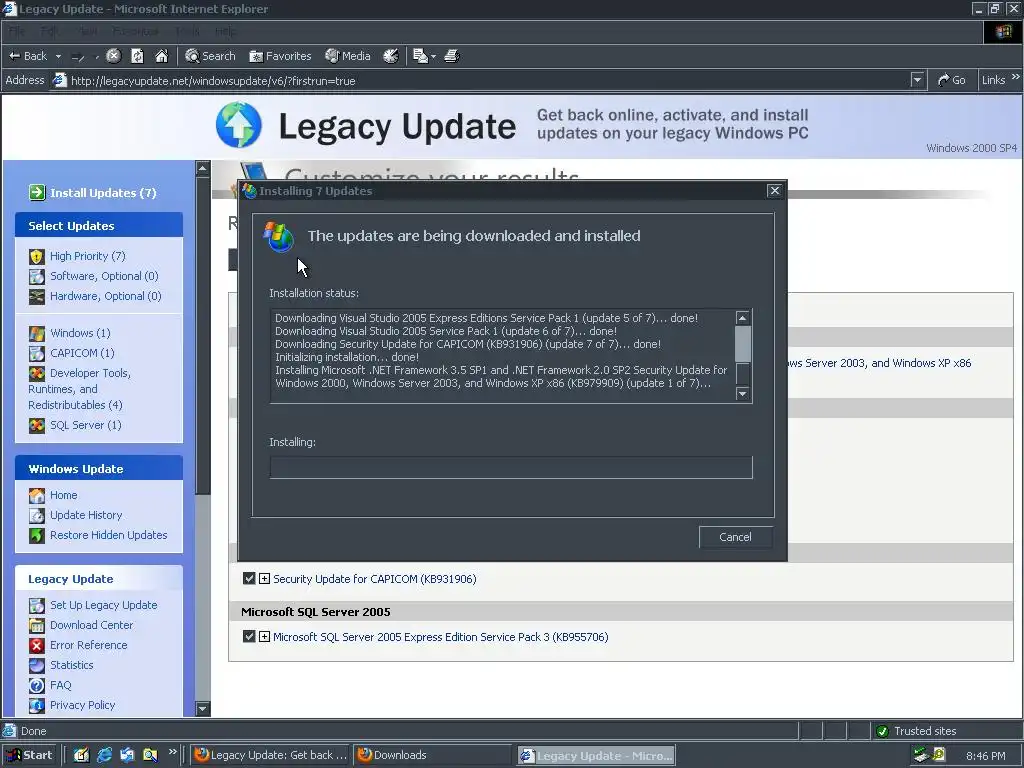Screen dimensions: 1024x768
Task: Cancel the update installation
Action: [x=735, y=537]
